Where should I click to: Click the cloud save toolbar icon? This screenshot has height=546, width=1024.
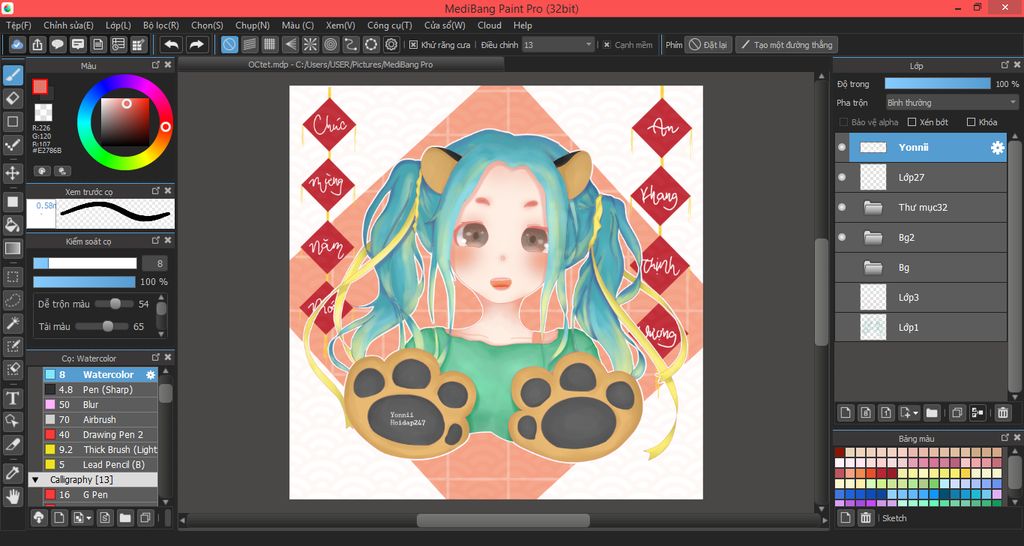[x=18, y=44]
